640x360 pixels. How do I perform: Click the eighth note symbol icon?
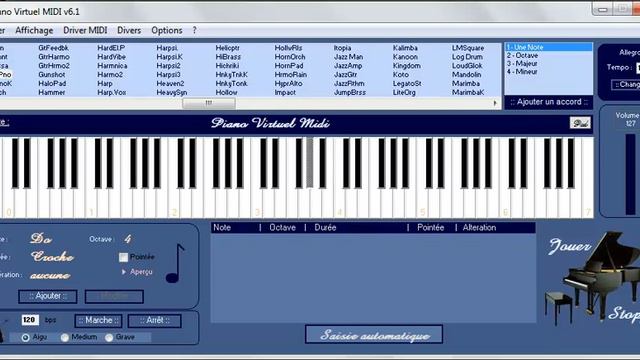coord(175,263)
